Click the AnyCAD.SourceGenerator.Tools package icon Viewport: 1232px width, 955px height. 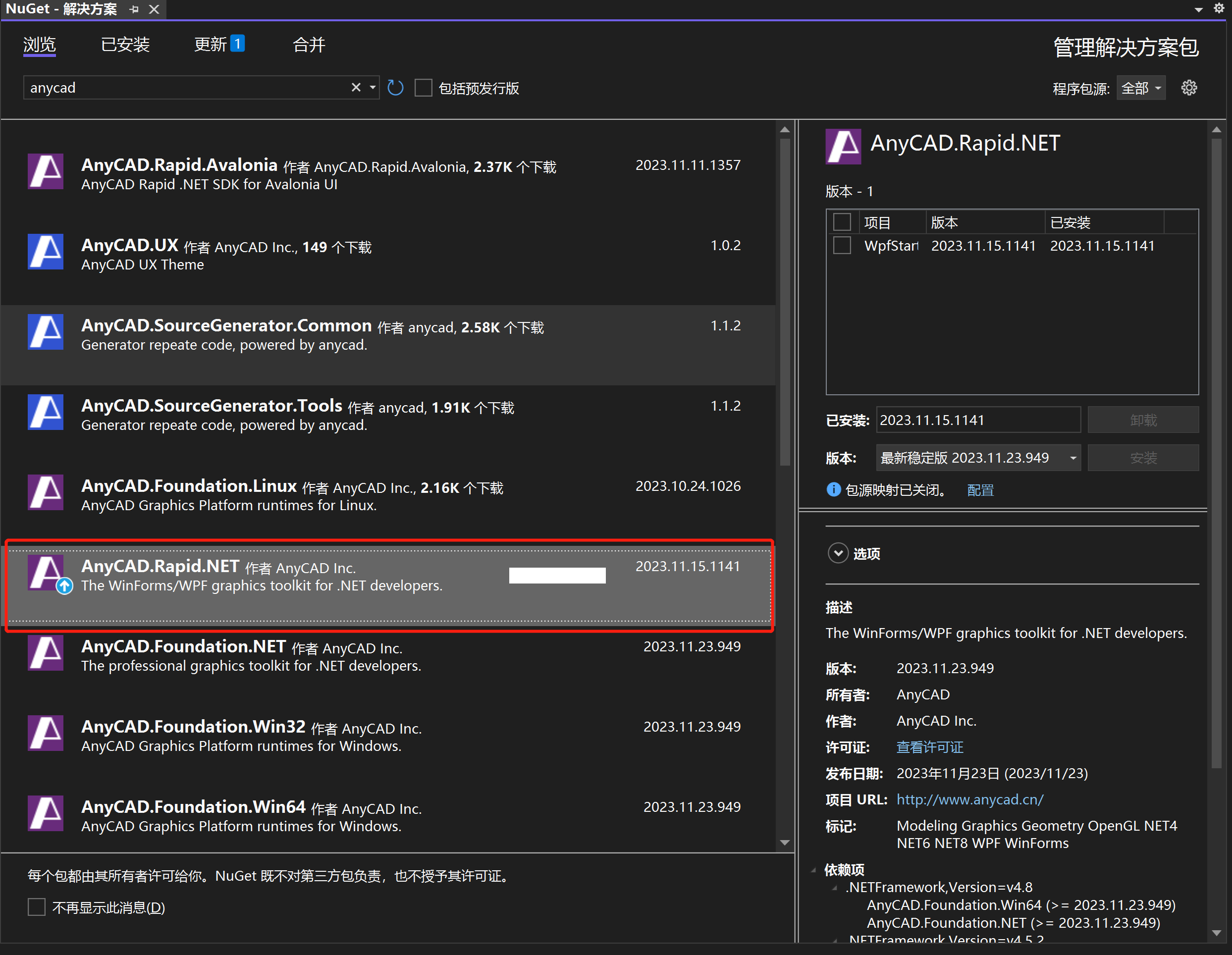point(46,412)
